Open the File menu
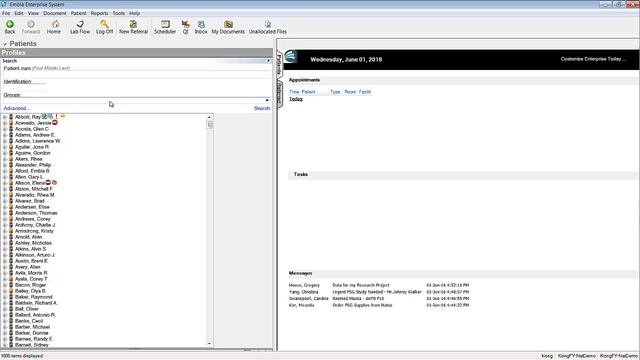This screenshot has width=640, height=360. (x=6, y=13)
